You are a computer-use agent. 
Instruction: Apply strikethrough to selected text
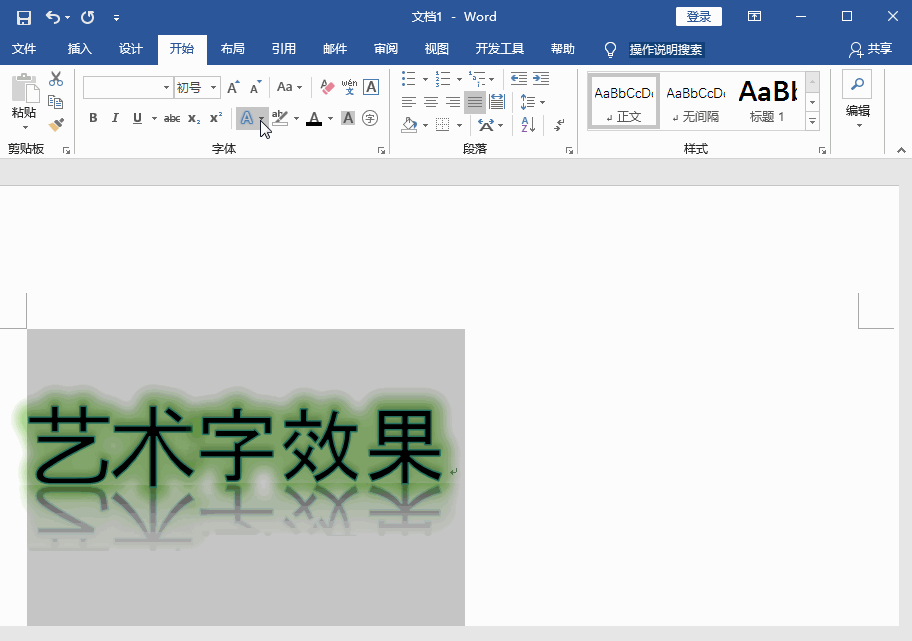click(x=171, y=117)
